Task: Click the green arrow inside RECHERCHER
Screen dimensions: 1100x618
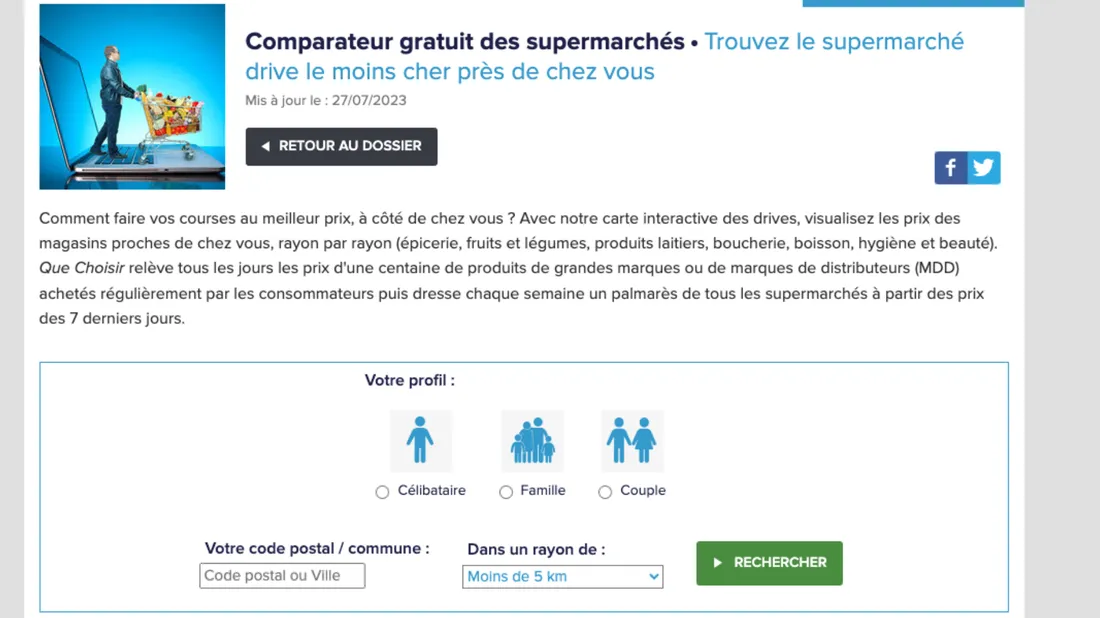Action: coord(718,562)
